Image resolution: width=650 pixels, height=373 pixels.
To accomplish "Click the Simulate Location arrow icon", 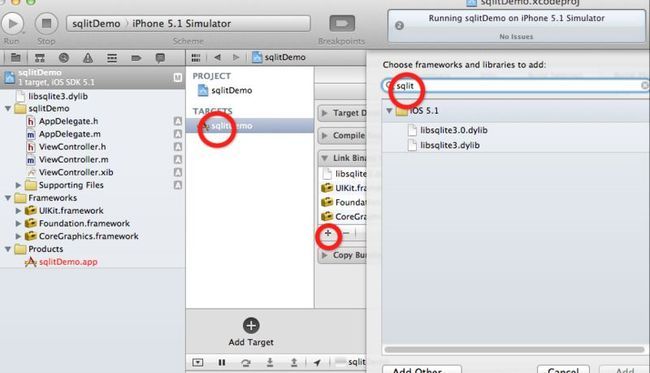I will 317,363.
